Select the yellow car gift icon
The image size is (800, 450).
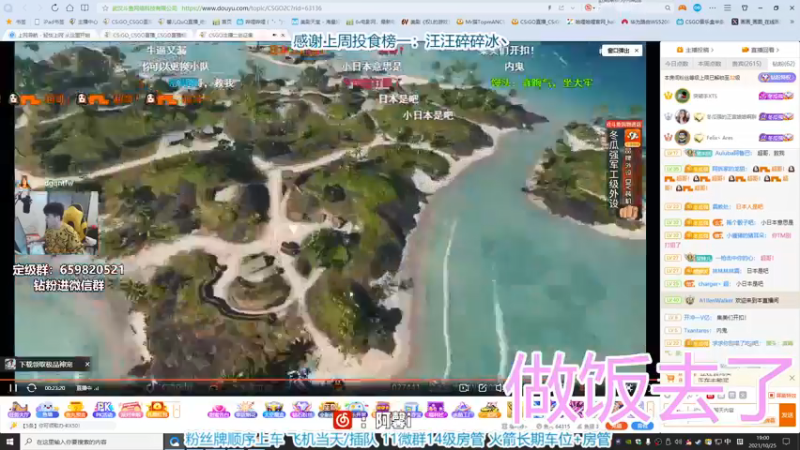pos(490,409)
